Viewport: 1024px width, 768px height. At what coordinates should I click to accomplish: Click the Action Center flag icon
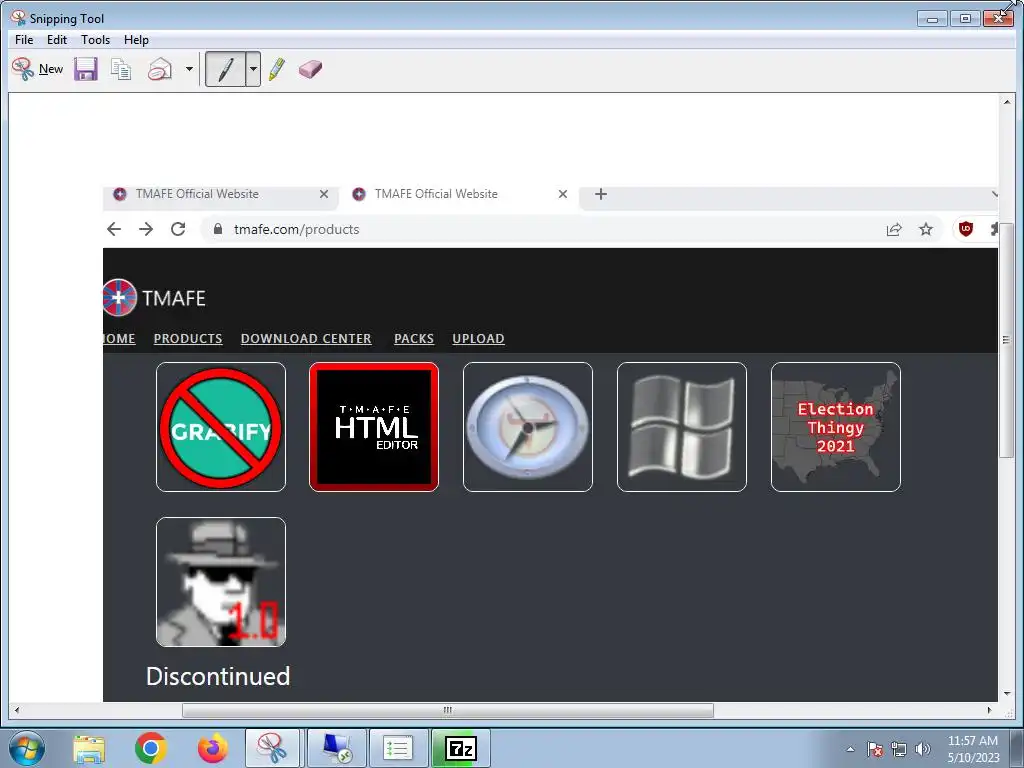tap(875, 749)
